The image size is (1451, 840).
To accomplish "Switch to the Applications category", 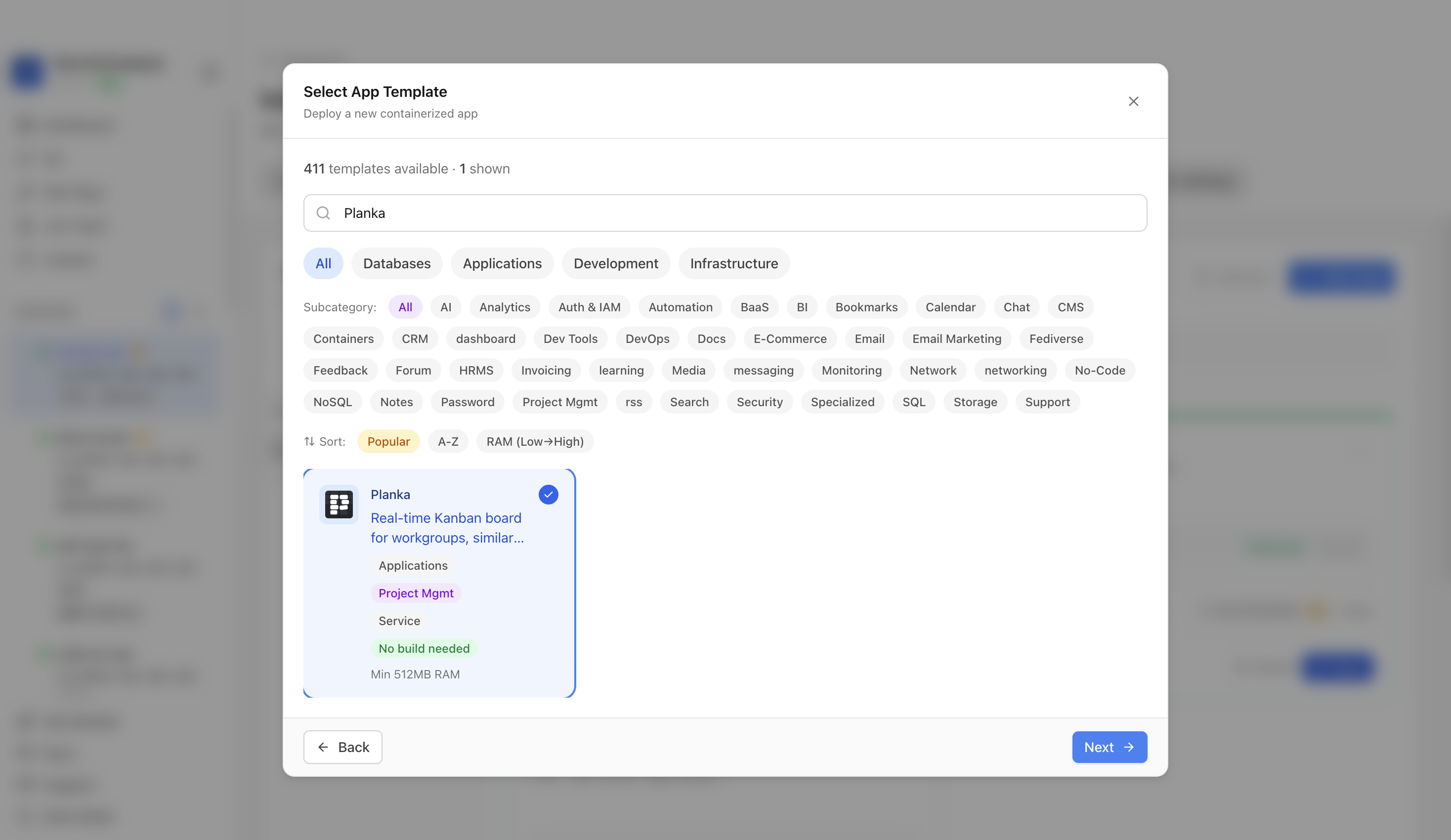I will [502, 264].
